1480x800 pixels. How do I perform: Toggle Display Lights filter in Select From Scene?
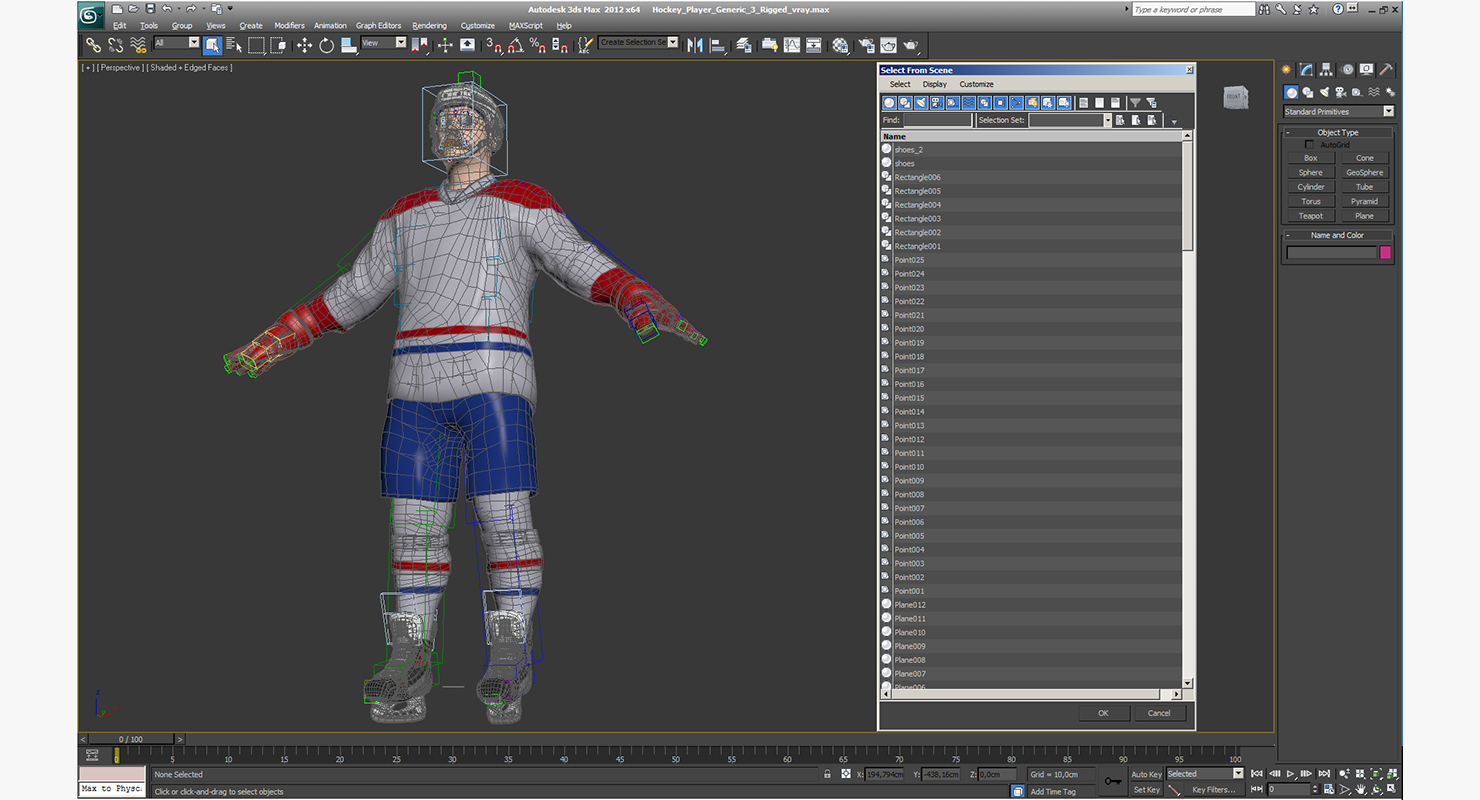tap(921, 103)
